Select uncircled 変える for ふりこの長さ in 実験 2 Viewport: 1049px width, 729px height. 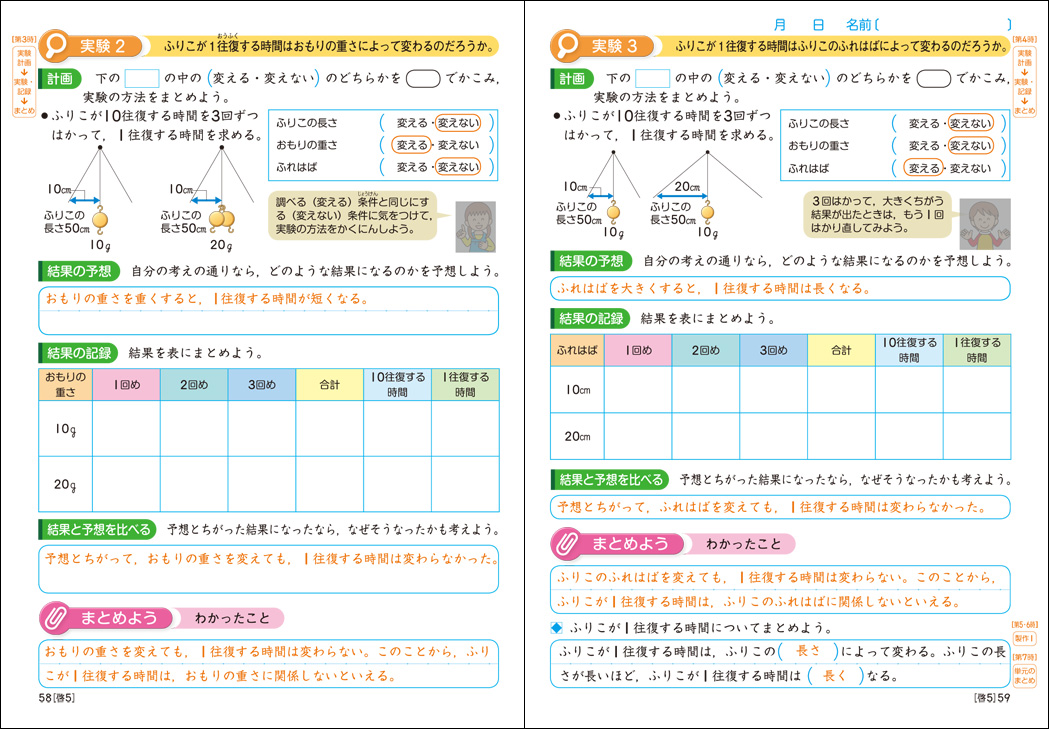click(x=411, y=122)
